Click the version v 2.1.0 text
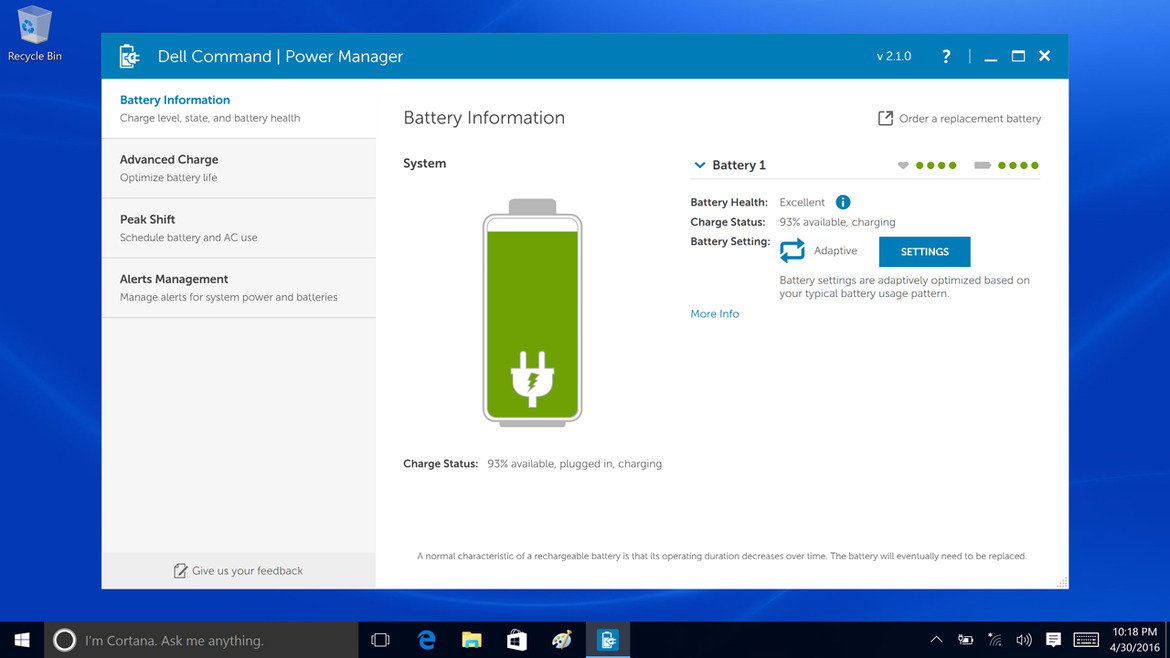1170x658 pixels. point(894,56)
